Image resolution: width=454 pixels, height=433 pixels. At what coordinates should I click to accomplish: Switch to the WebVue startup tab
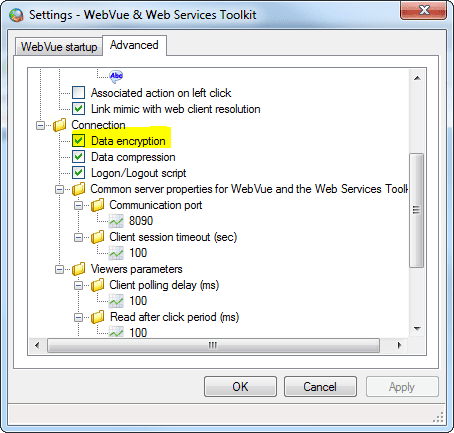coord(59,47)
